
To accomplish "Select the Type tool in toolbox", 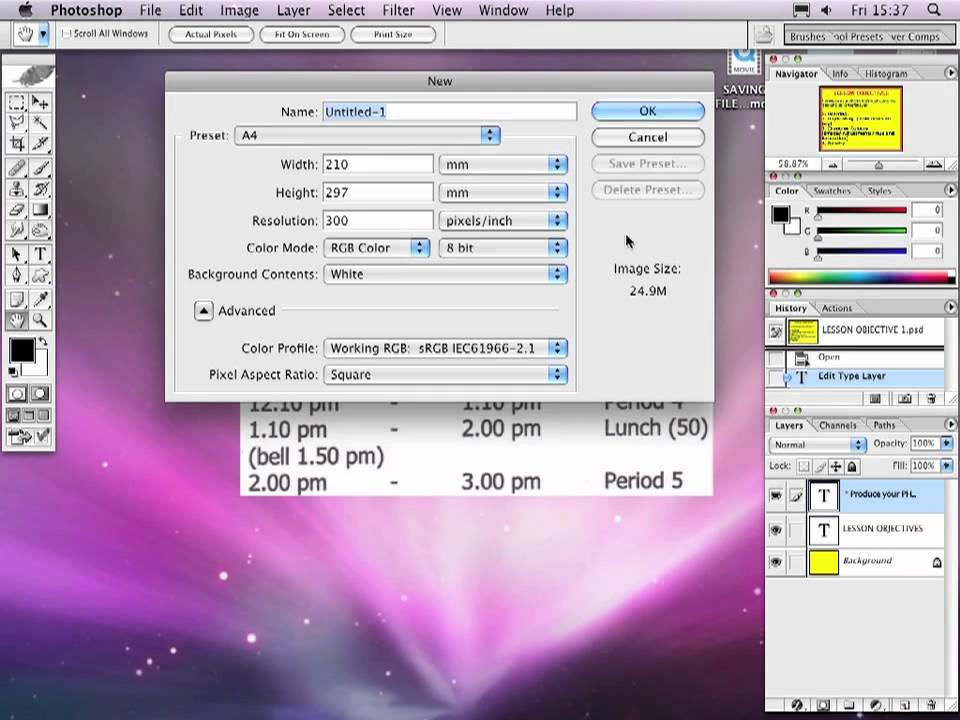I will click(x=40, y=253).
